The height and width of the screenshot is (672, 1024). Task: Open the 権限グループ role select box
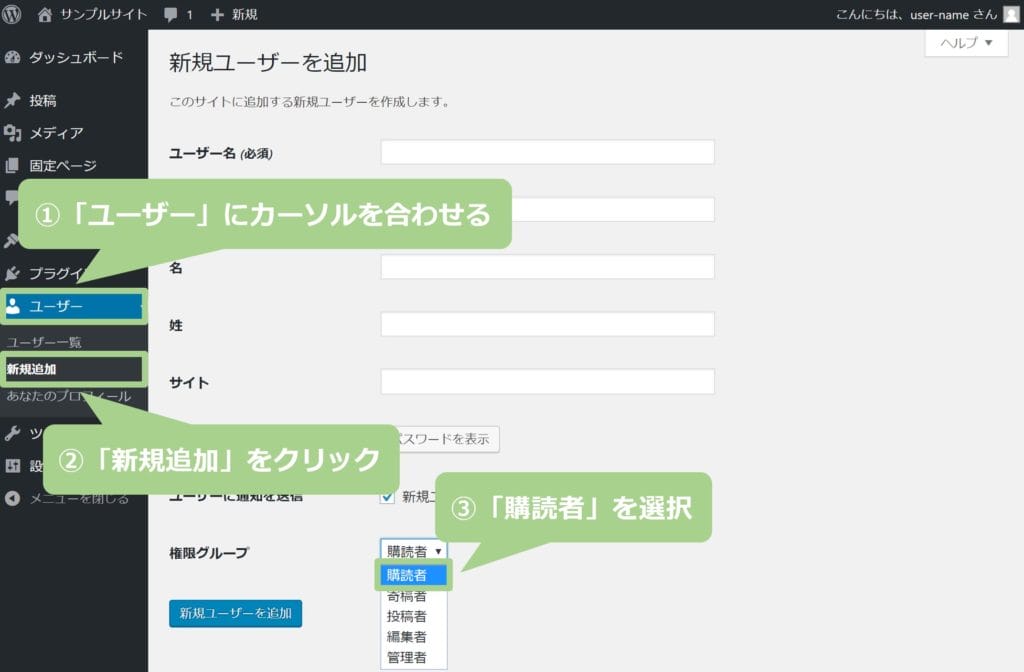413,551
